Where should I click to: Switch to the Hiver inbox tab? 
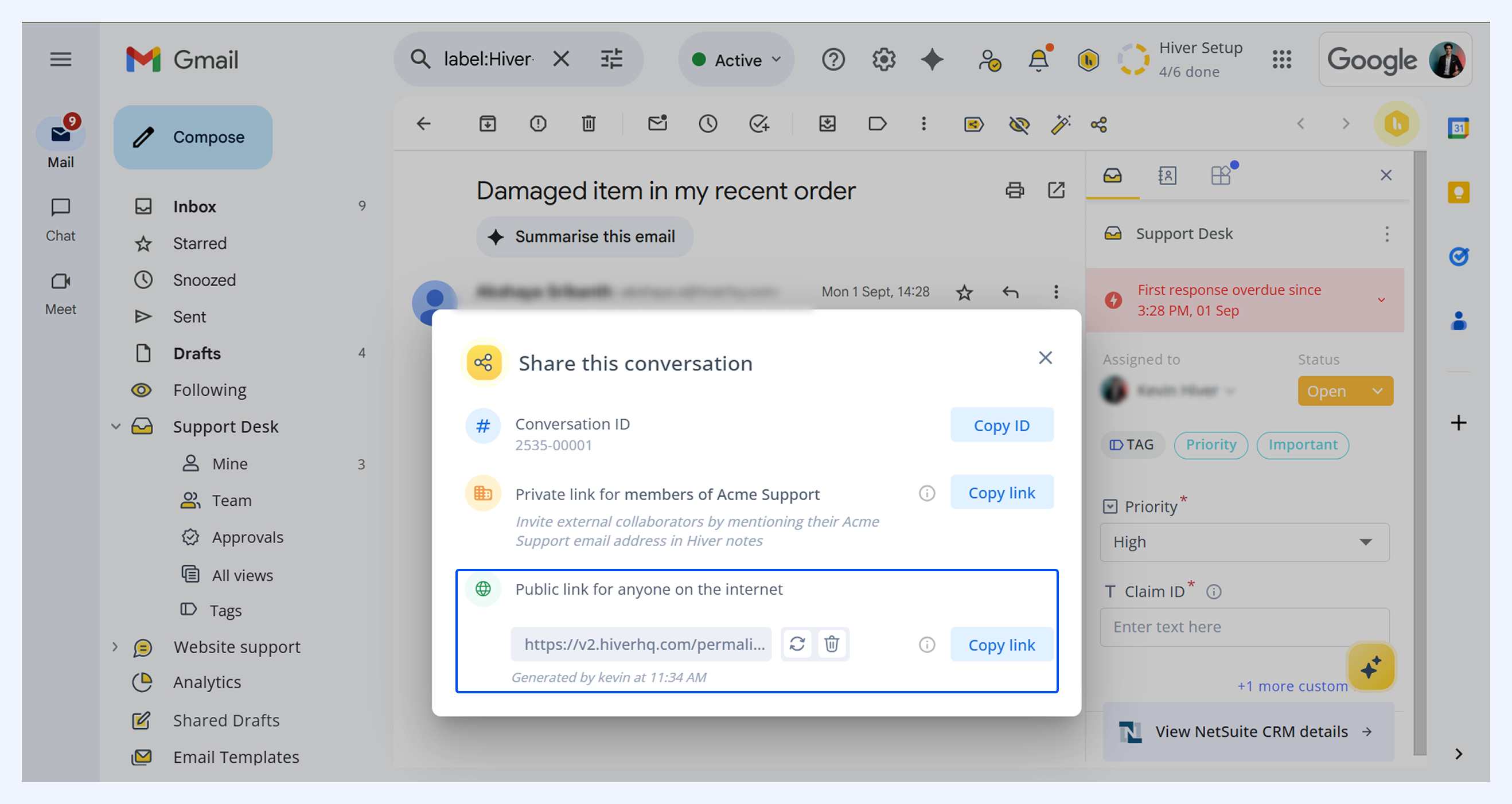pos(1112,175)
